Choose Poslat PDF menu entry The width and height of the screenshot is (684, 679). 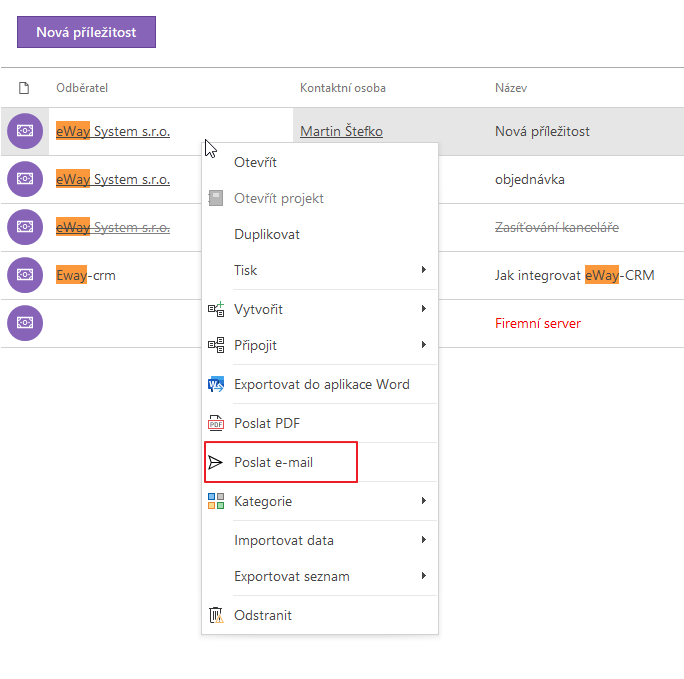[x=320, y=423]
